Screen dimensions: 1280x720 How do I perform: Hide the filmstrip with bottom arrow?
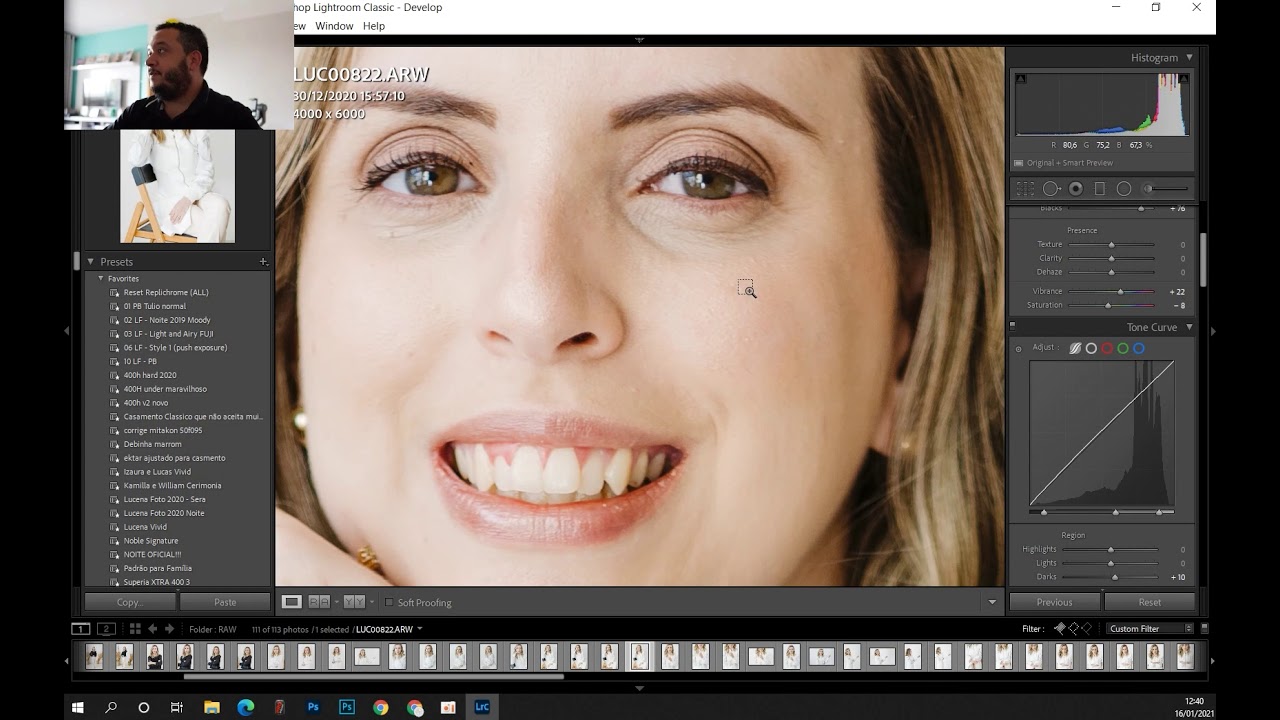click(640, 688)
